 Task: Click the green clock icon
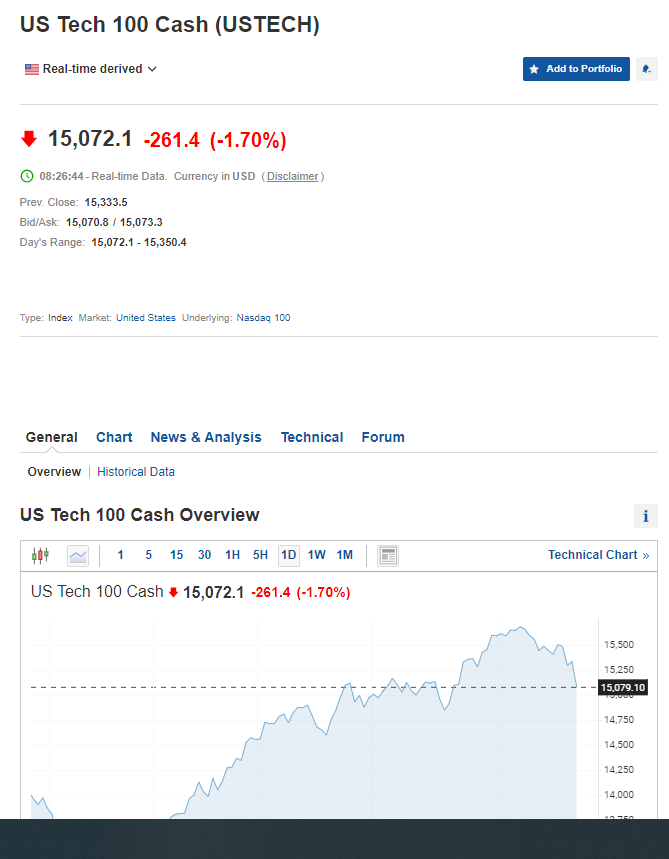coord(27,176)
